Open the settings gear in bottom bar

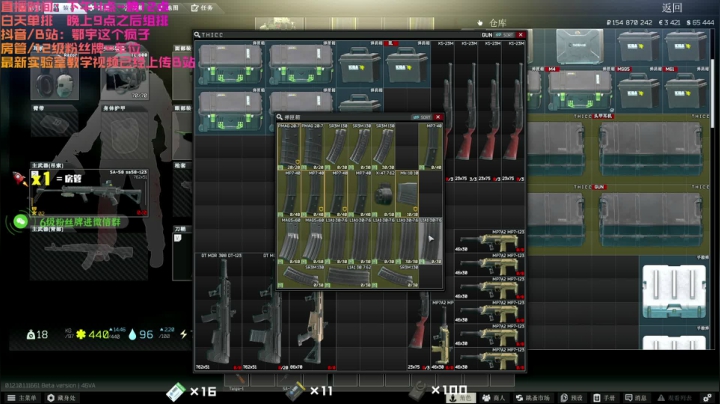click(708, 398)
